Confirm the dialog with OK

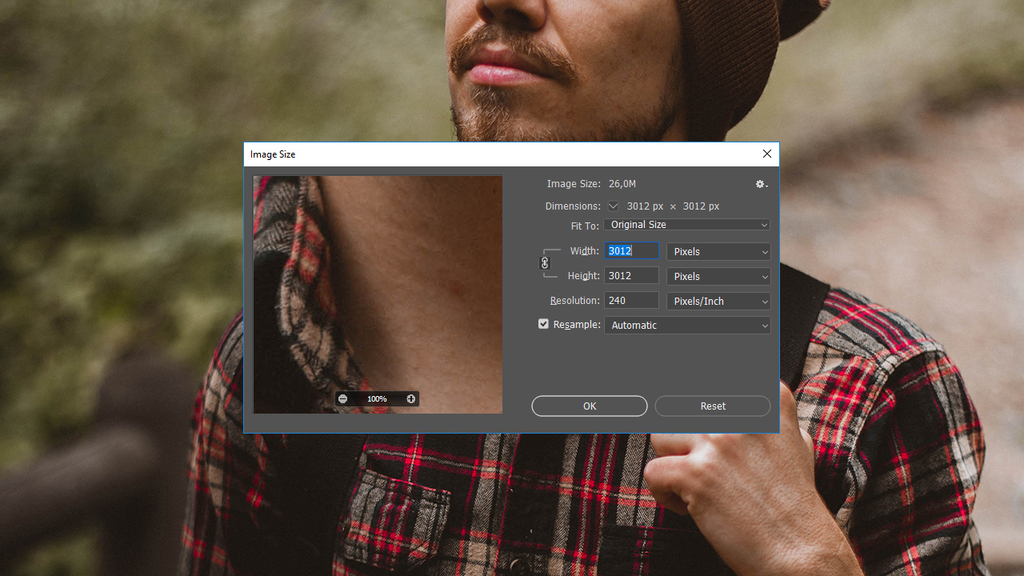tap(589, 406)
